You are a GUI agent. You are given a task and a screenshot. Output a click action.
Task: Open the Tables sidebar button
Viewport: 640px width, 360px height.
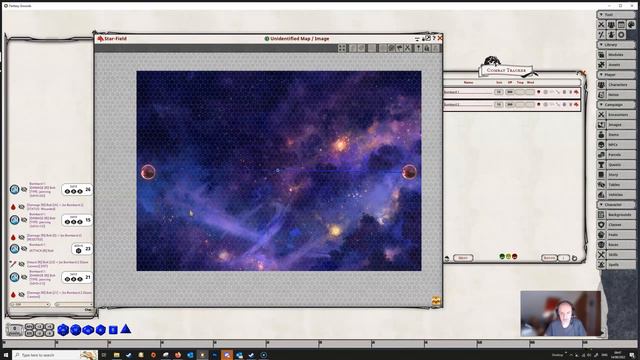pos(616,184)
